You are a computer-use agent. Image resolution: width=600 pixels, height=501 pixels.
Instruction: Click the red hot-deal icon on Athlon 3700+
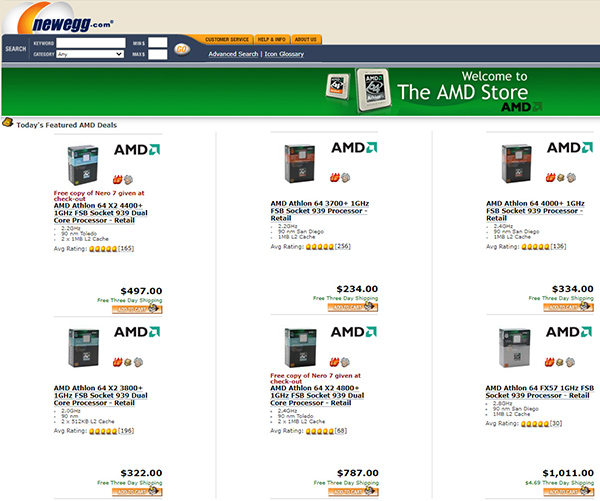click(x=335, y=177)
